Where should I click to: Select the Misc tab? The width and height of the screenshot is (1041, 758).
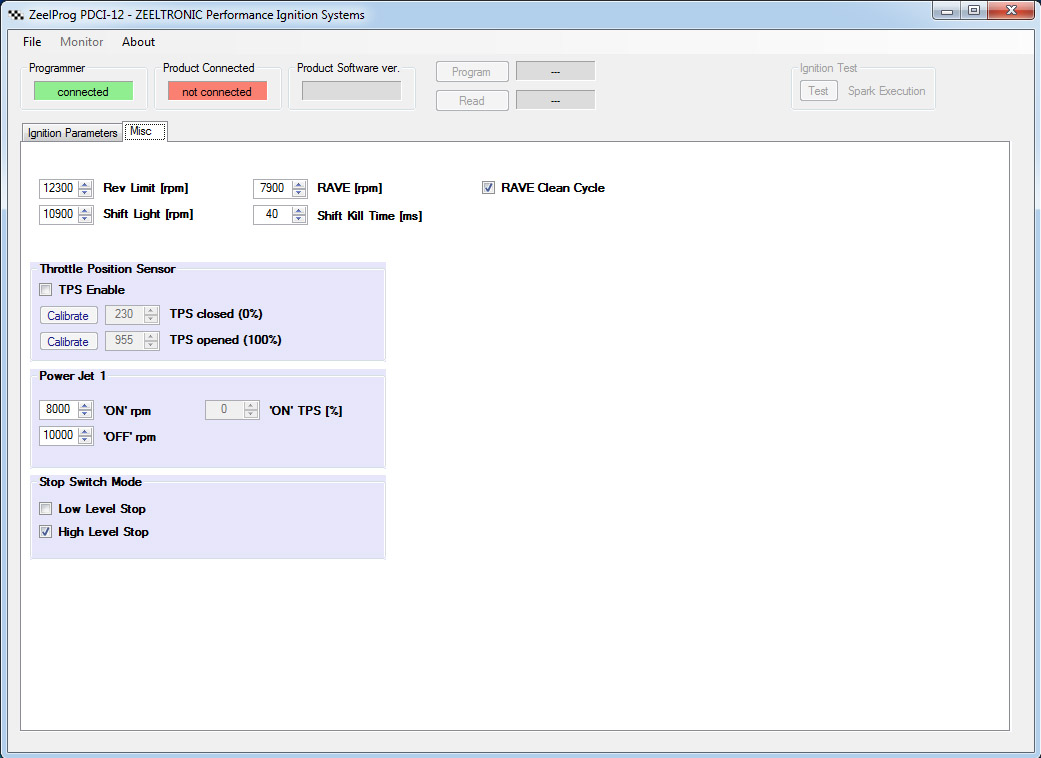coord(141,132)
